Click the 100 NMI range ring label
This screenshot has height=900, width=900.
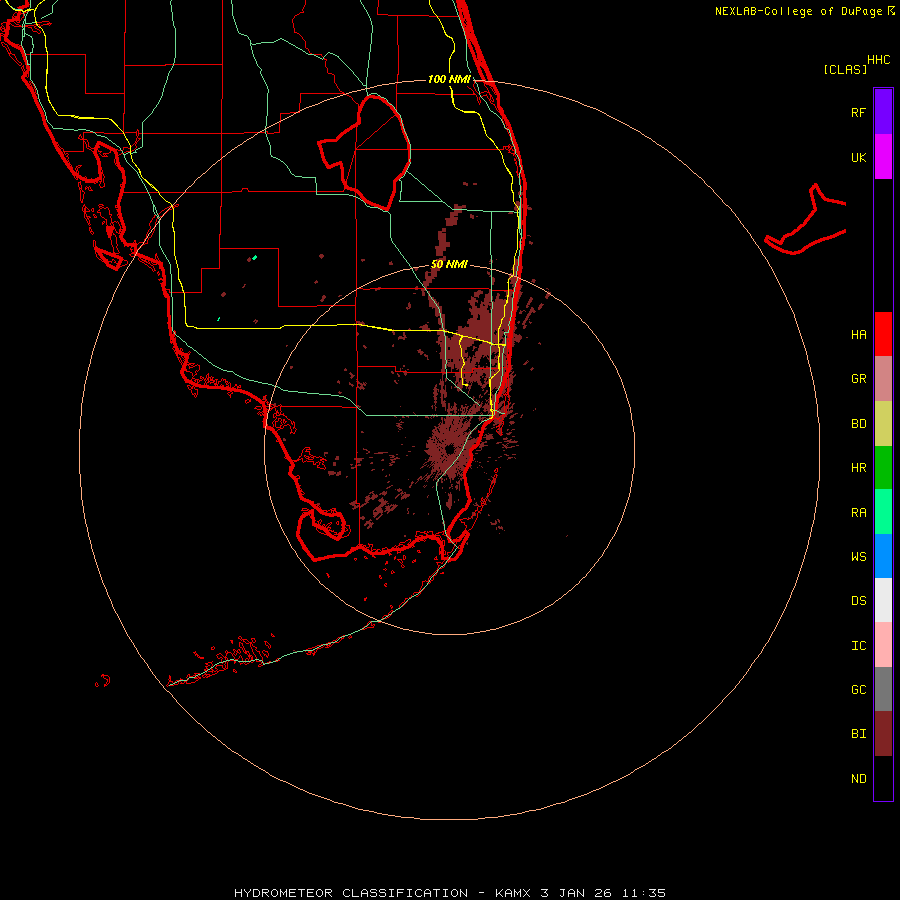tap(449, 79)
